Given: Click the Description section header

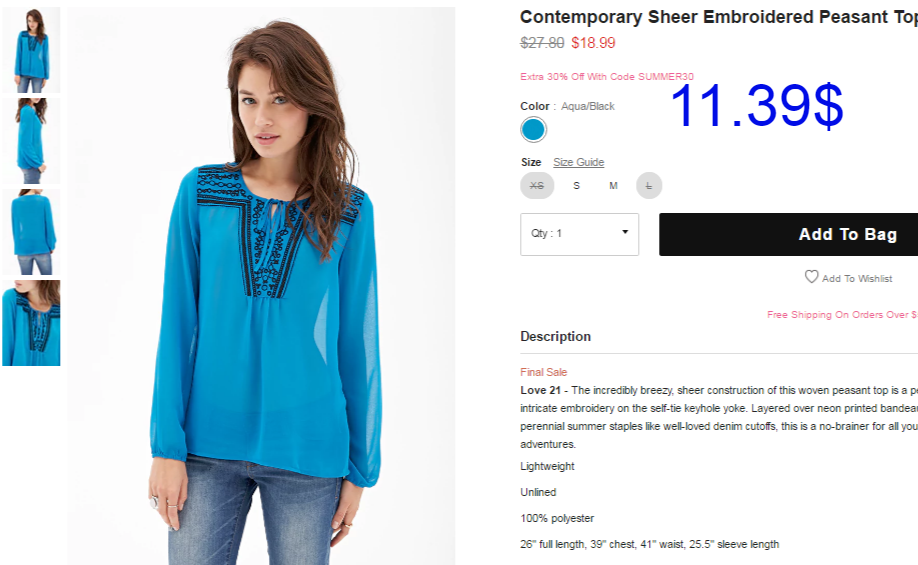Looking at the screenshot, I should click(556, 337).
